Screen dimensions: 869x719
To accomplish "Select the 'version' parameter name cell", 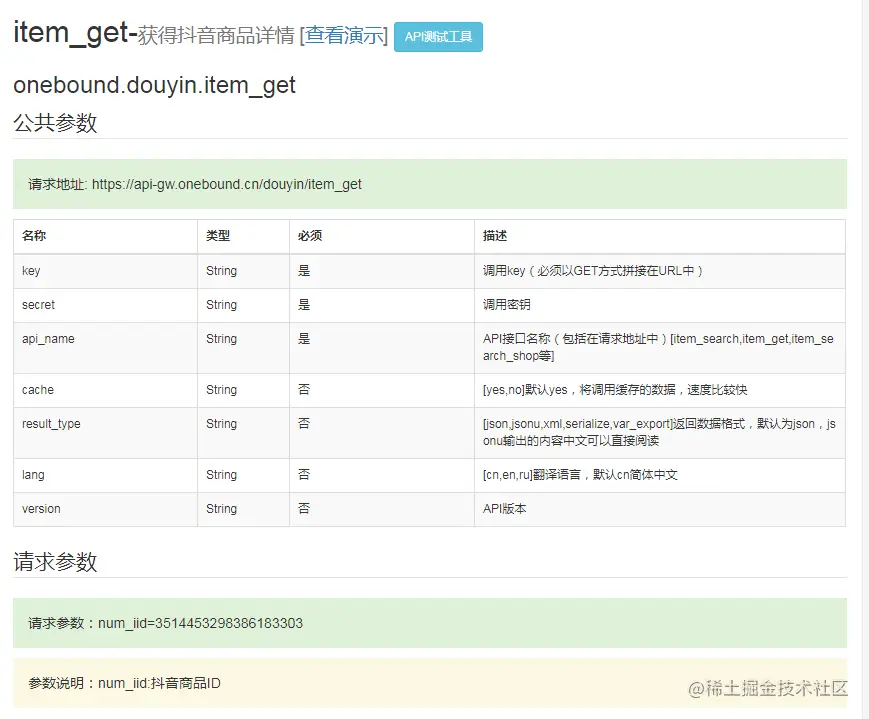I will tap(105, 509).
